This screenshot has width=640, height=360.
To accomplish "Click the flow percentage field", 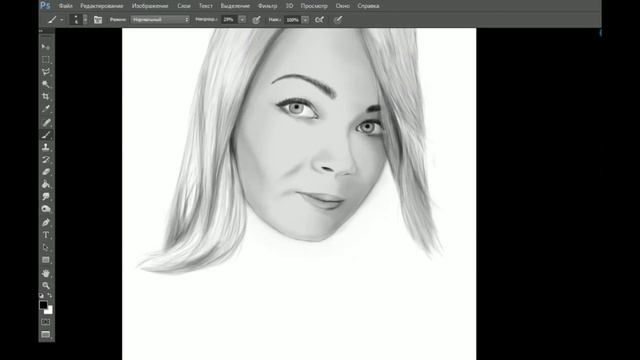I will [x=292, y=20].
